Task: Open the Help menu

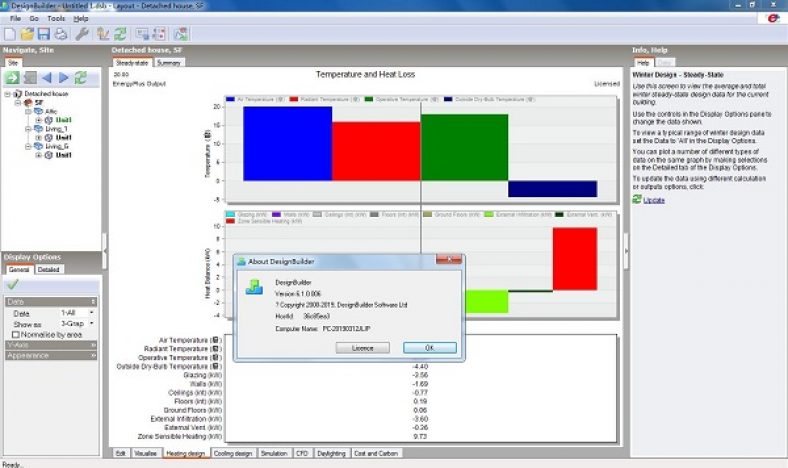Action: [x=81, y=19]
